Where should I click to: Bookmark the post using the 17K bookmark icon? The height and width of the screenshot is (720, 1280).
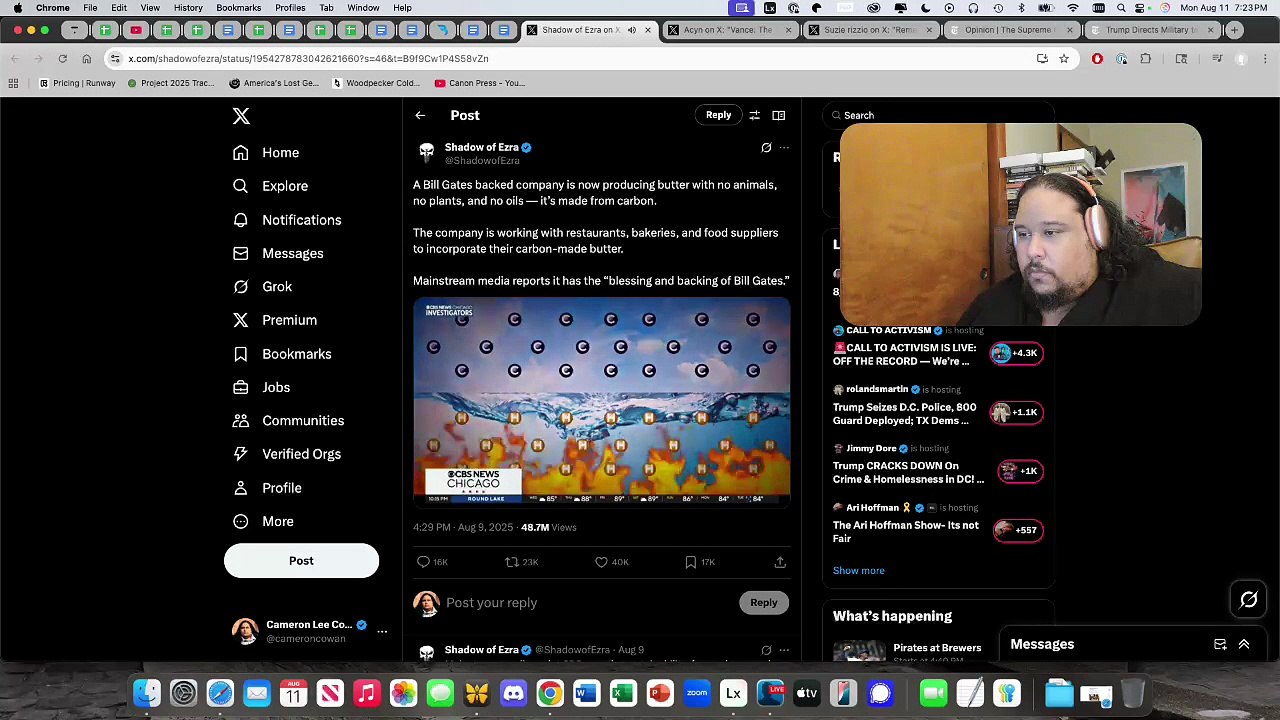tap(690, 562)
